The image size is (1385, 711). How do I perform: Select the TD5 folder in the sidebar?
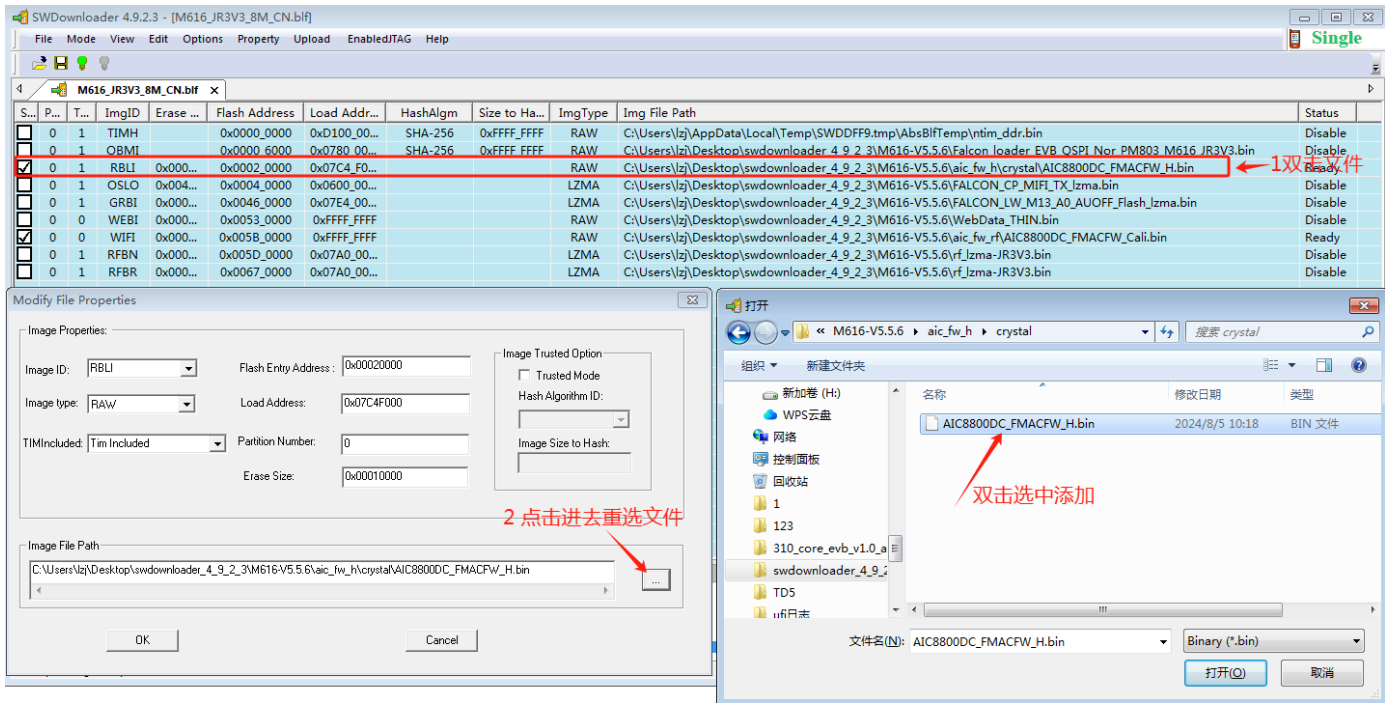[775, 592]
